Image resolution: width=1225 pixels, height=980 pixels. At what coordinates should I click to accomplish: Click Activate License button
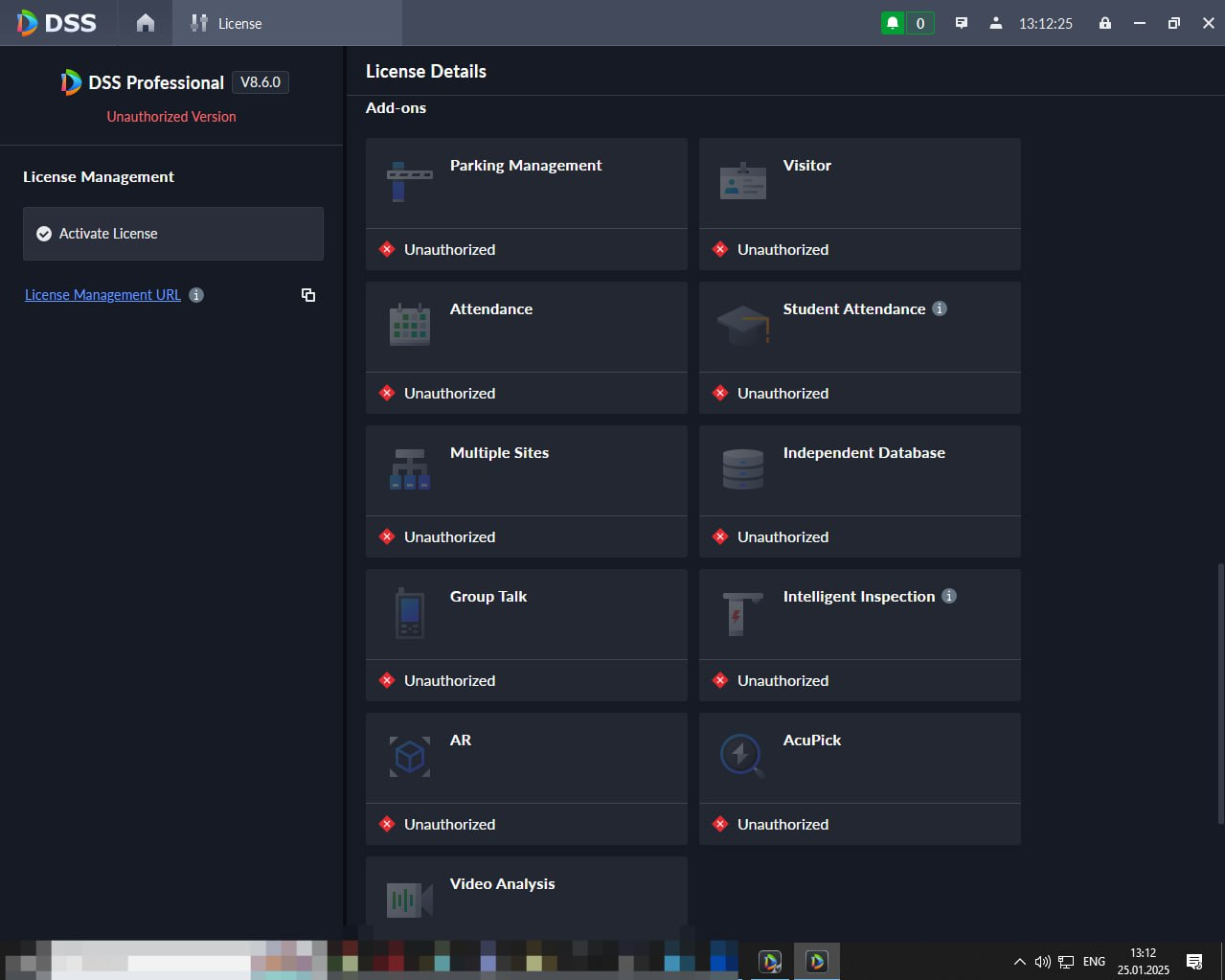[x=173, y=234]
